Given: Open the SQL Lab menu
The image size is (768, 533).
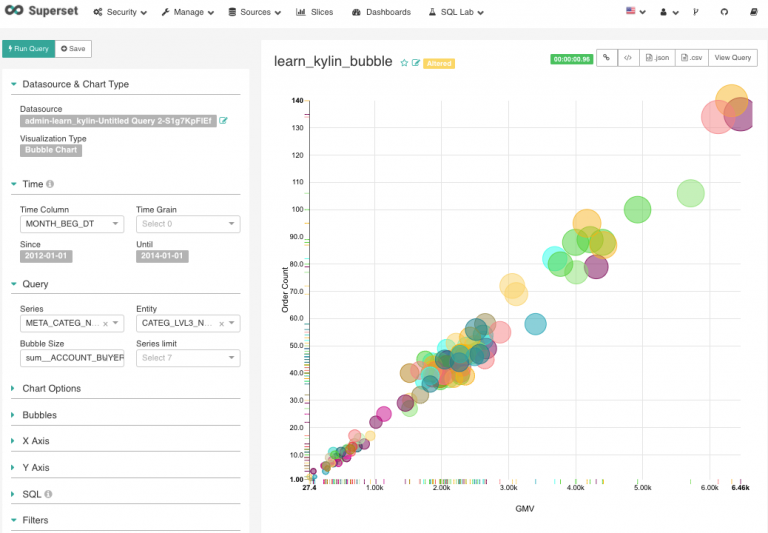Looking at the screenshot, I should (455, 12).
